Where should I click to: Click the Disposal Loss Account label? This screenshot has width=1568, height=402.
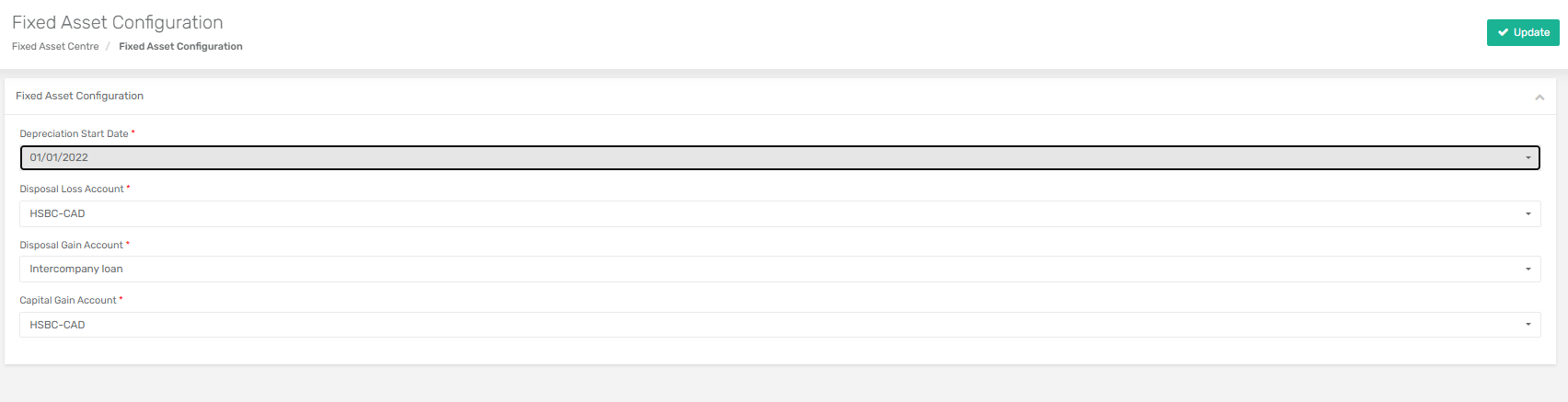(x=72, y=189)
